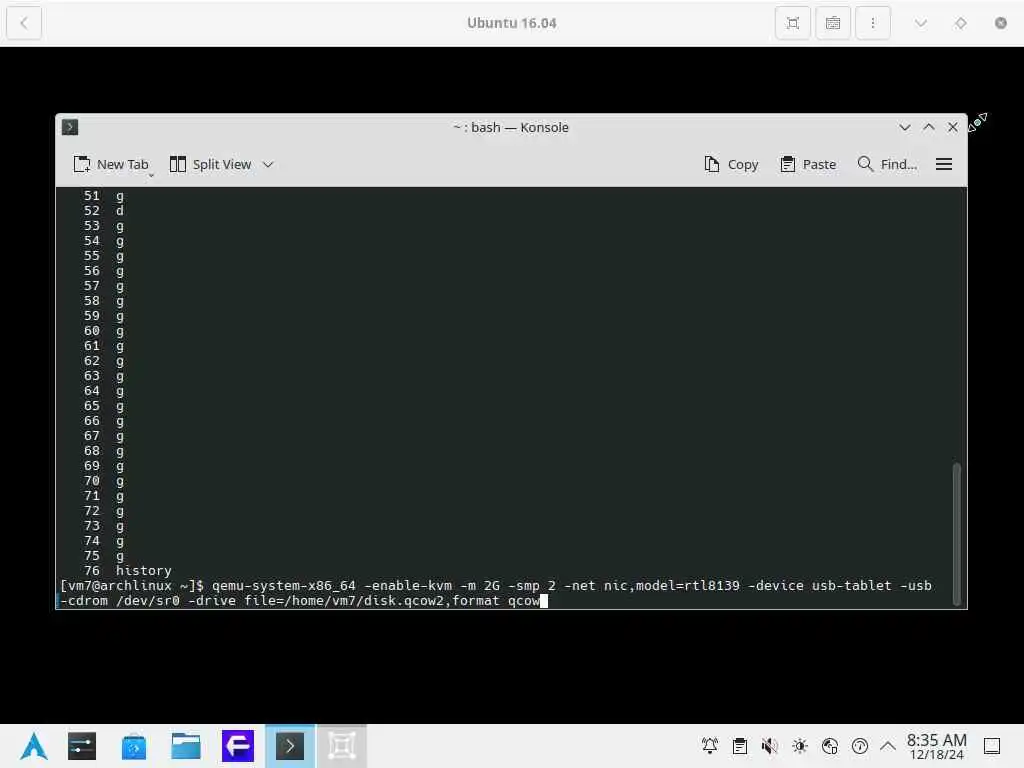Click the Copy button in Konsole
The image size is (1024, 768).
pos(731,165)
